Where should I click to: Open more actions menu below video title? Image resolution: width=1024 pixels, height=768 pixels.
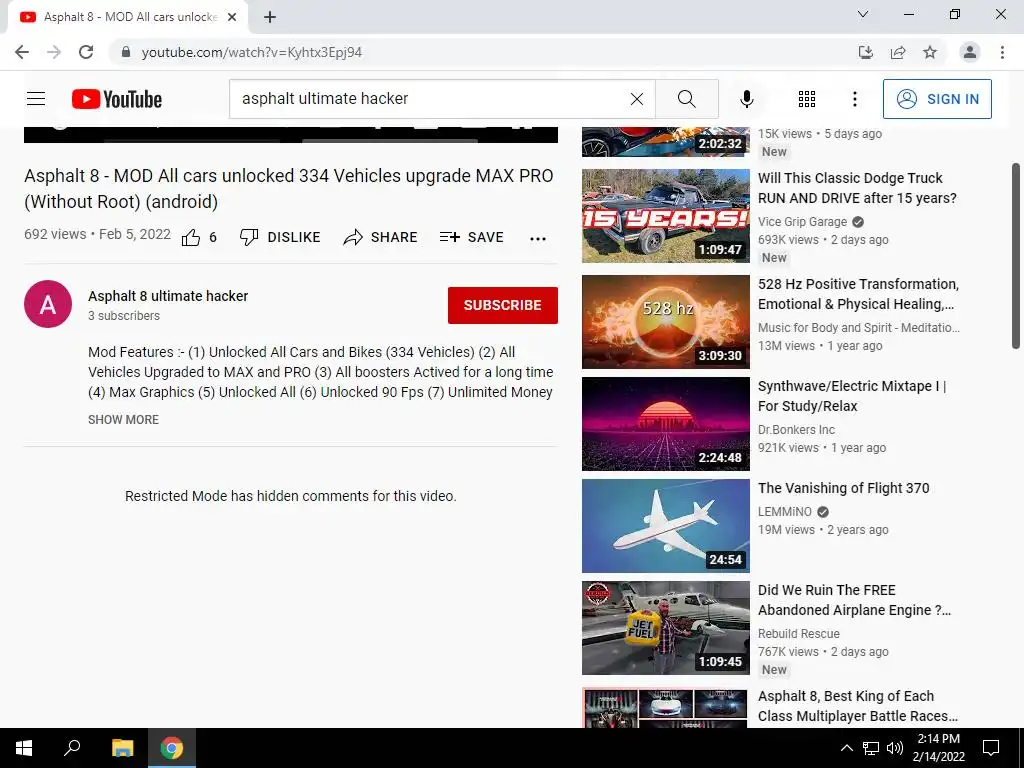click(x=537, y=238)
